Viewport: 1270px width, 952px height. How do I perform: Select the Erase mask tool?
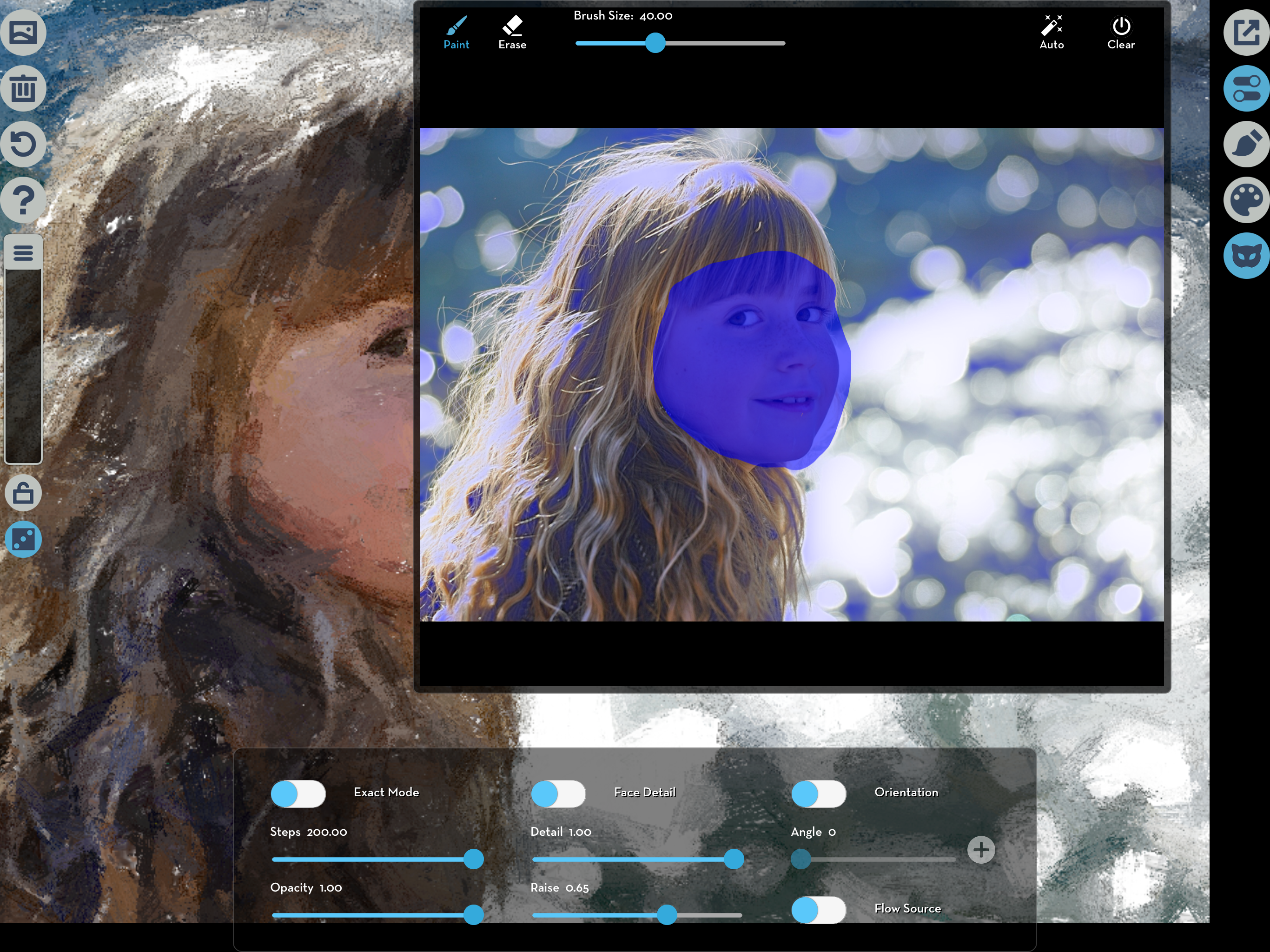512,33
